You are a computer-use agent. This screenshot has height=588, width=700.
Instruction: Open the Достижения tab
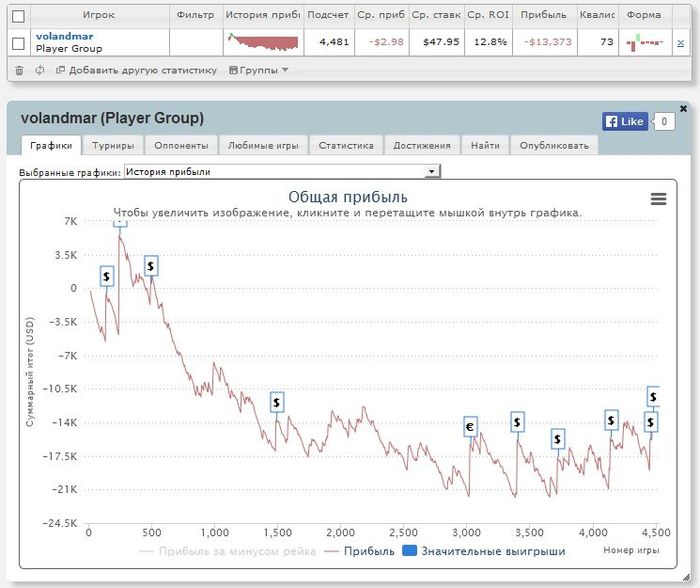[x=422, y=146]
